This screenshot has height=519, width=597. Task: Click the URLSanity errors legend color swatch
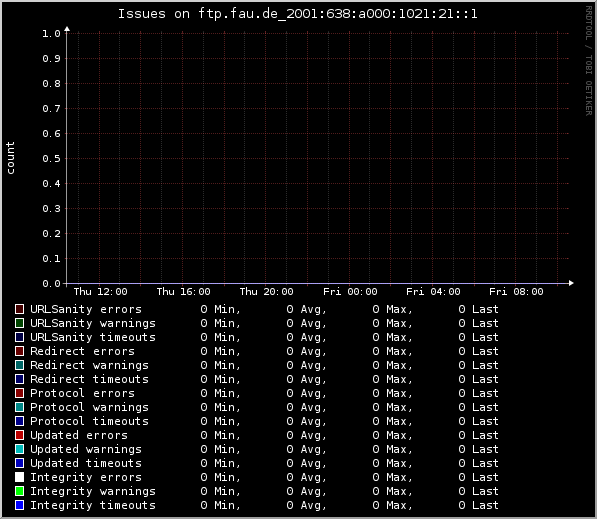(x=19, y=309)
